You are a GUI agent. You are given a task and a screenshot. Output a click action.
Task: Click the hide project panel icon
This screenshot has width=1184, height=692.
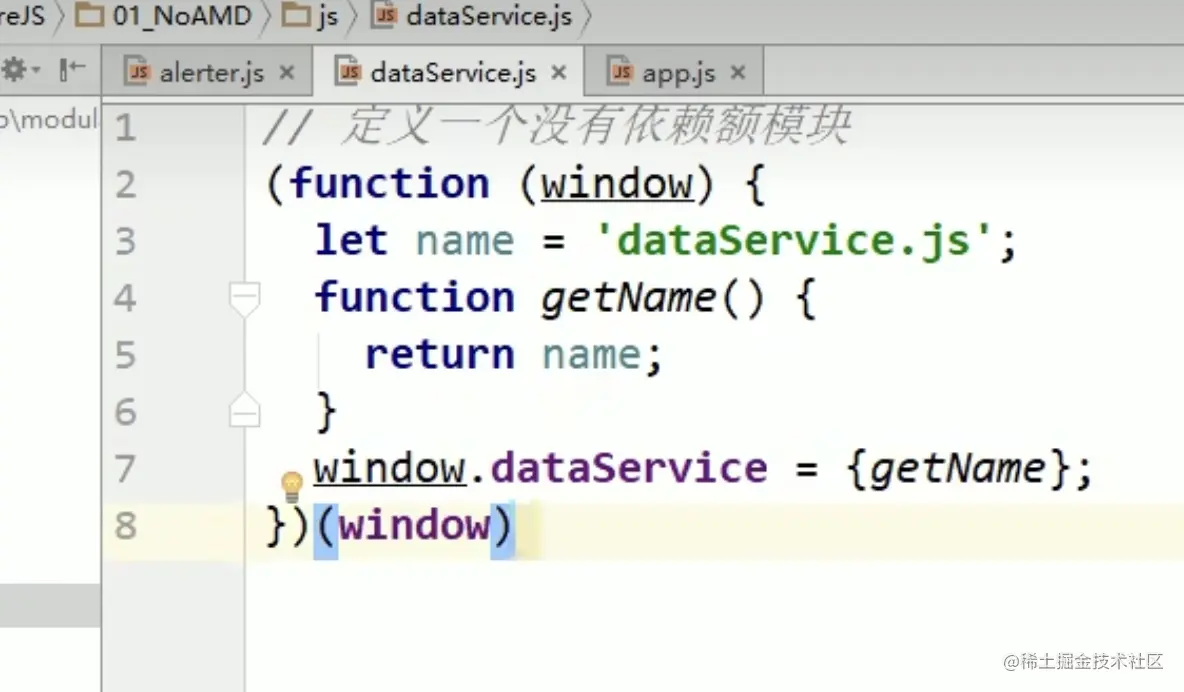point(72,70)
